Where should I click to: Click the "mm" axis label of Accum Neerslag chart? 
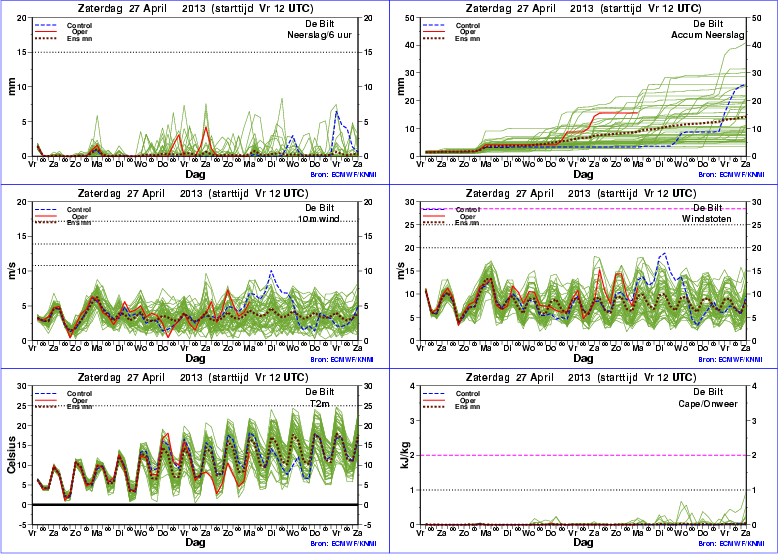coord(400,87)
